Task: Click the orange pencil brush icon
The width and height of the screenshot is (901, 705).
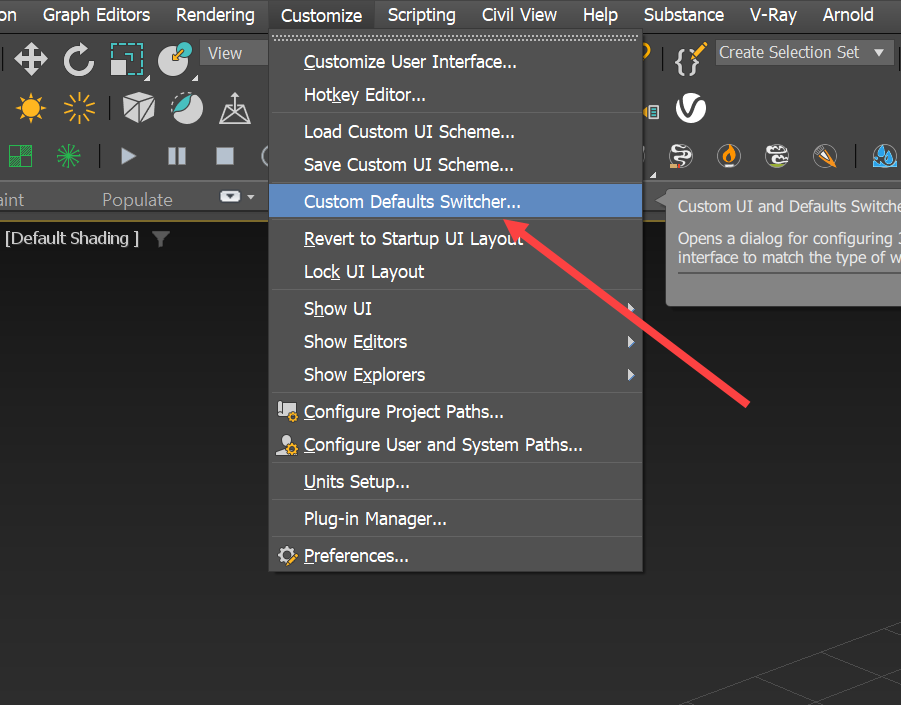Action: coord(825,156)
